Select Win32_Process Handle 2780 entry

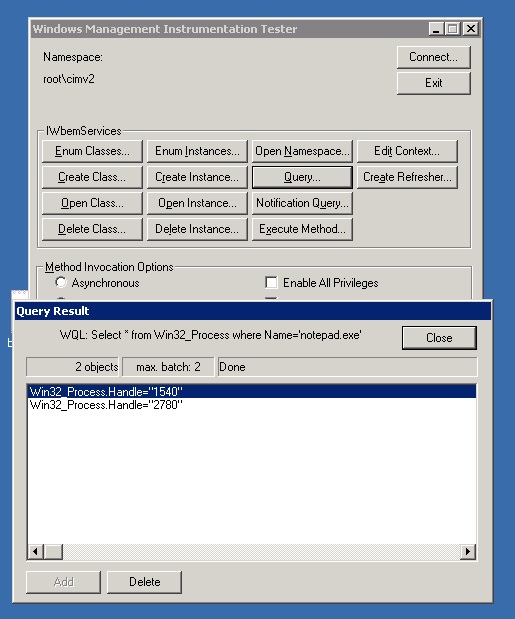pyautogui.click(x=252, y=405)
